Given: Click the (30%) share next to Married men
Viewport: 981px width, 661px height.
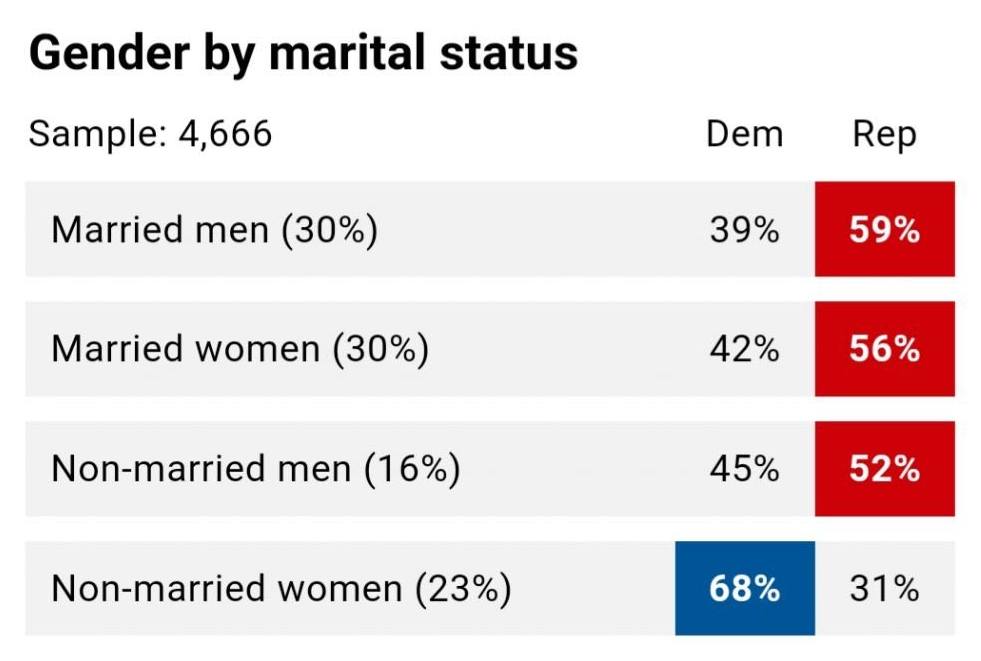Looking at the screenshot, I should (329, 230).
